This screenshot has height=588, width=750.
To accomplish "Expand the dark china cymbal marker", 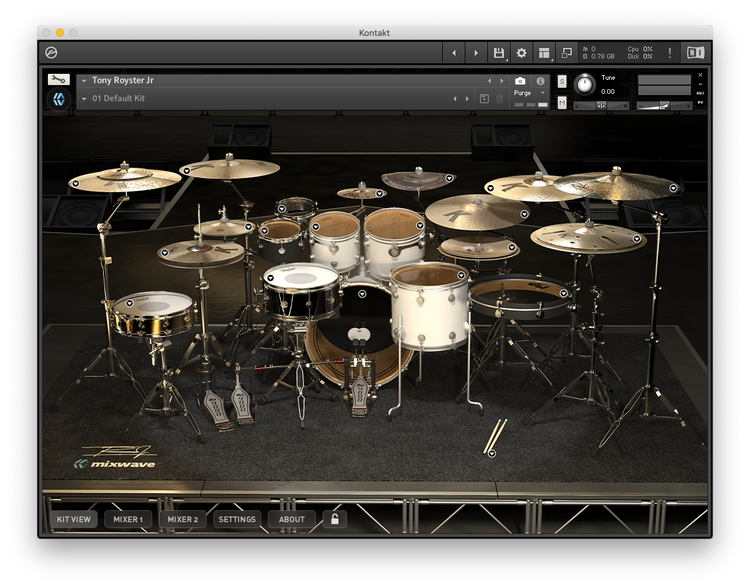I will (449, 178).
